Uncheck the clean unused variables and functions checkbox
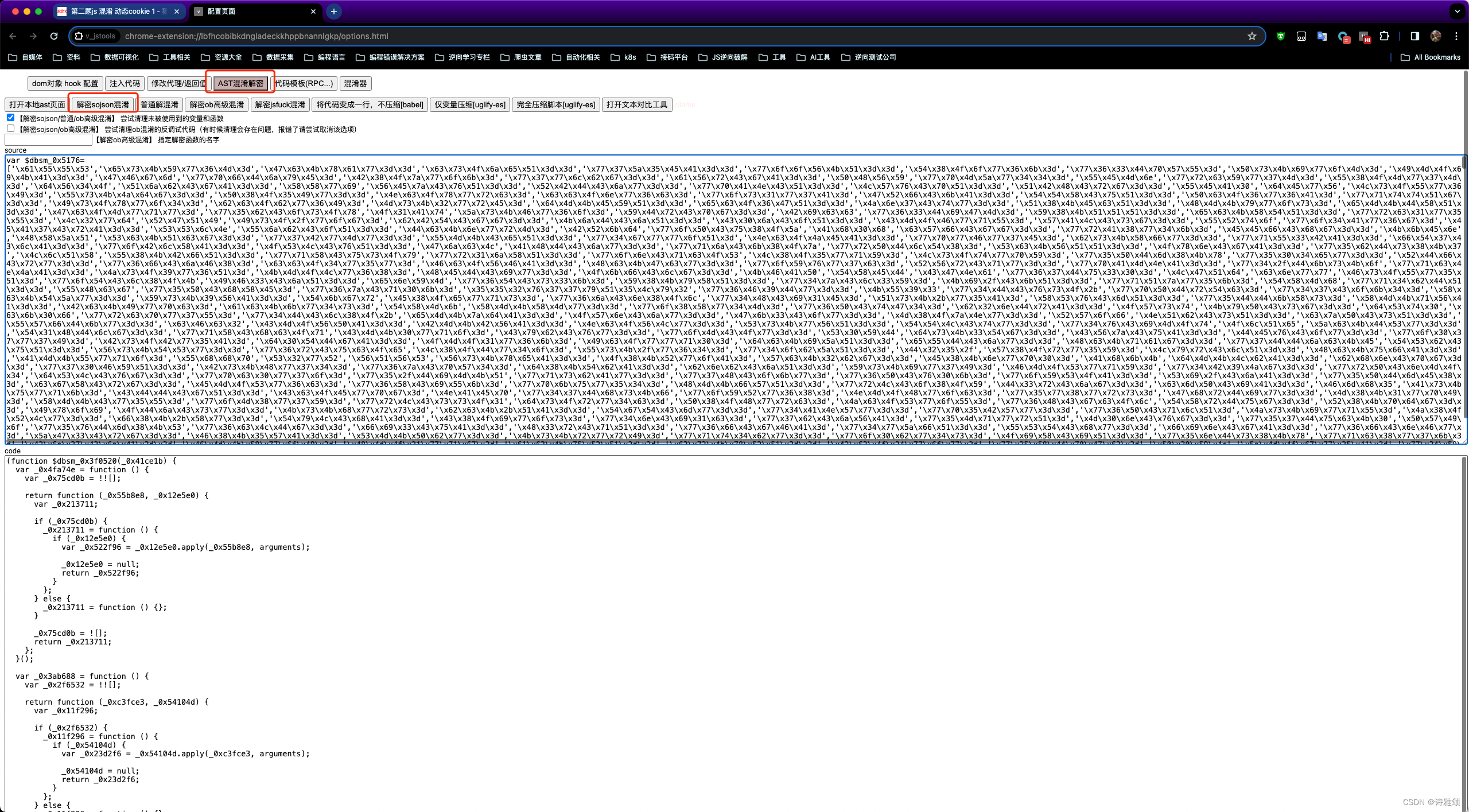 coord(10,118)
